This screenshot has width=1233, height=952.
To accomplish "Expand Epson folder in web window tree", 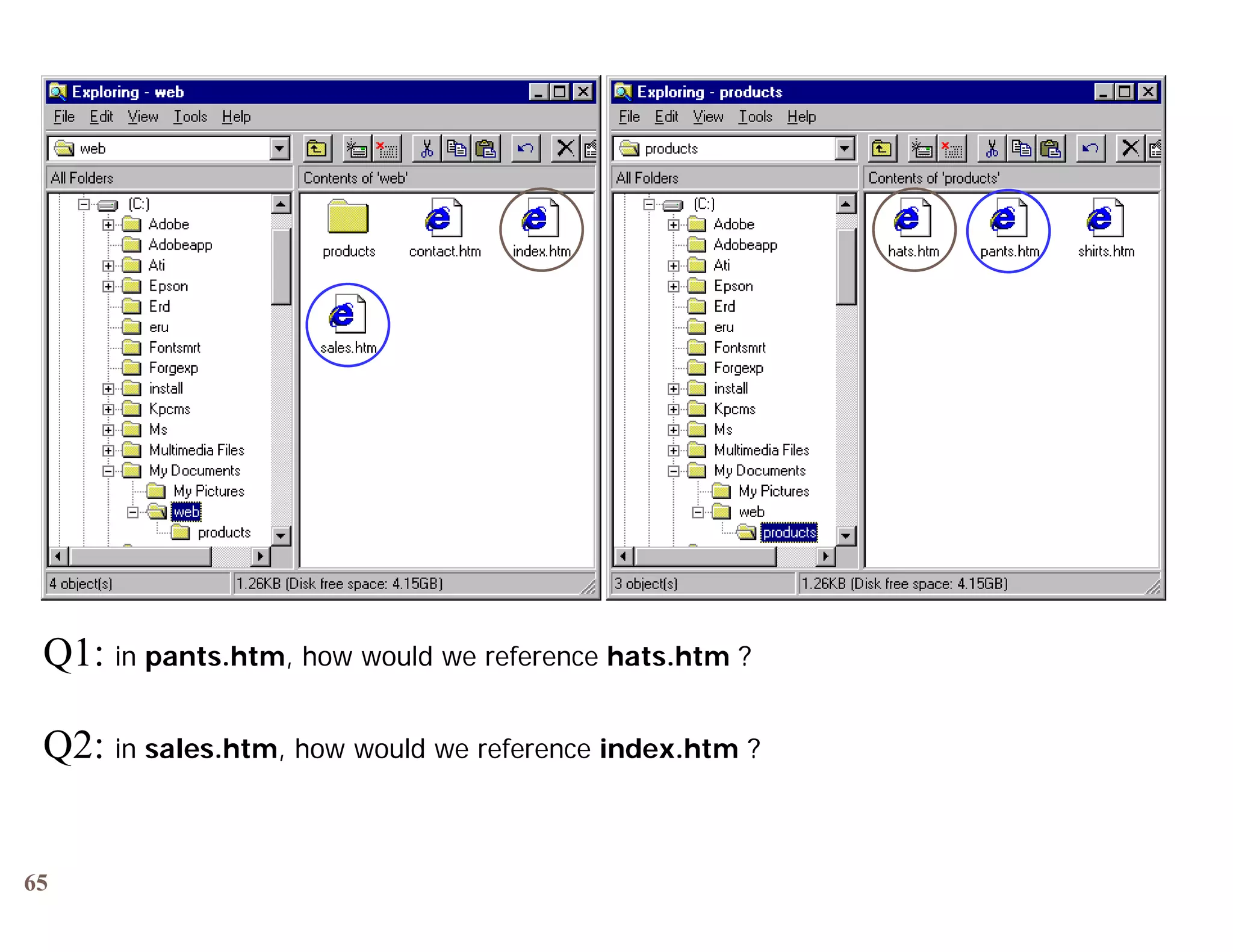I will point(108,286).
